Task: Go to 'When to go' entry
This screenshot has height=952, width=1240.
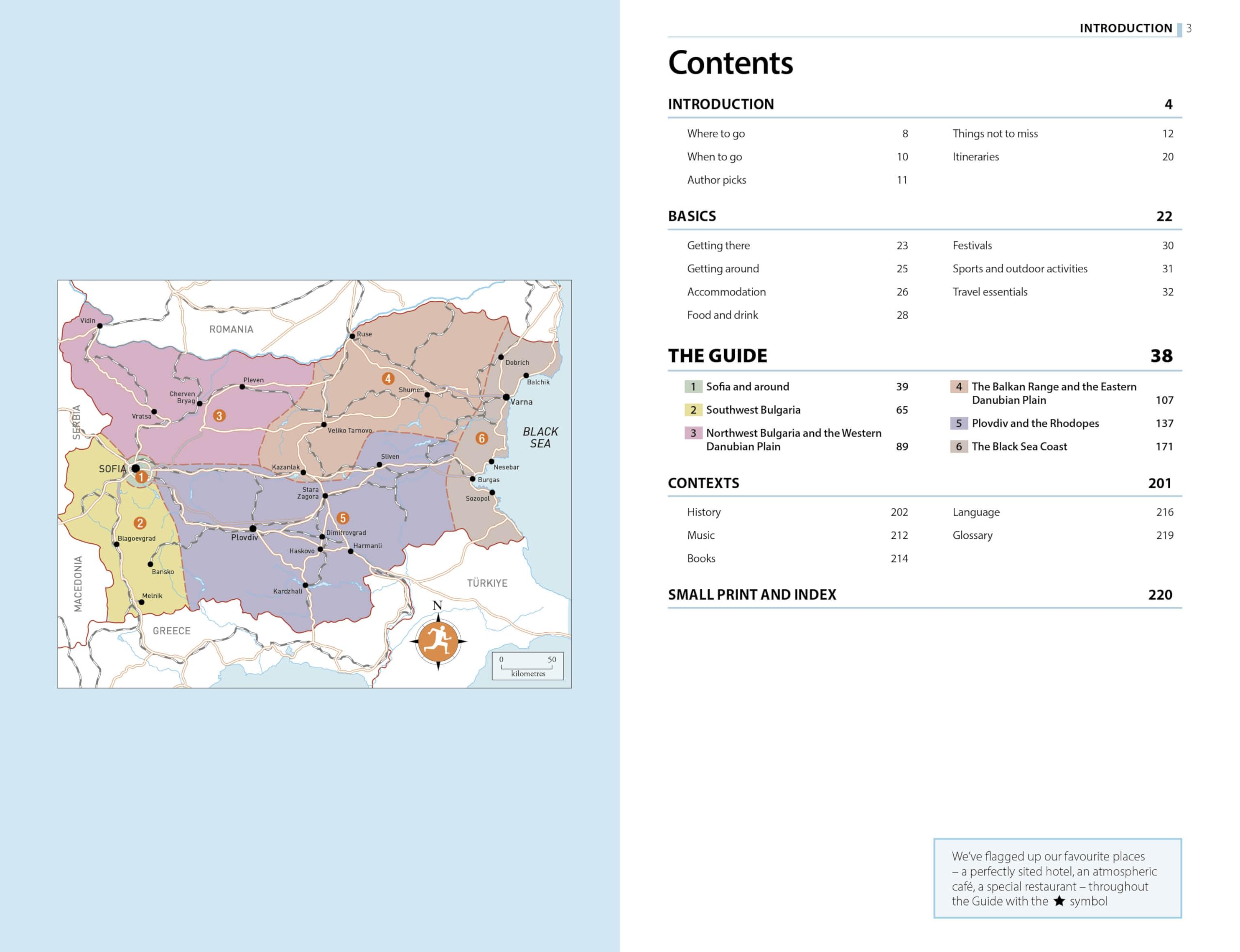Action: (714, 157)
